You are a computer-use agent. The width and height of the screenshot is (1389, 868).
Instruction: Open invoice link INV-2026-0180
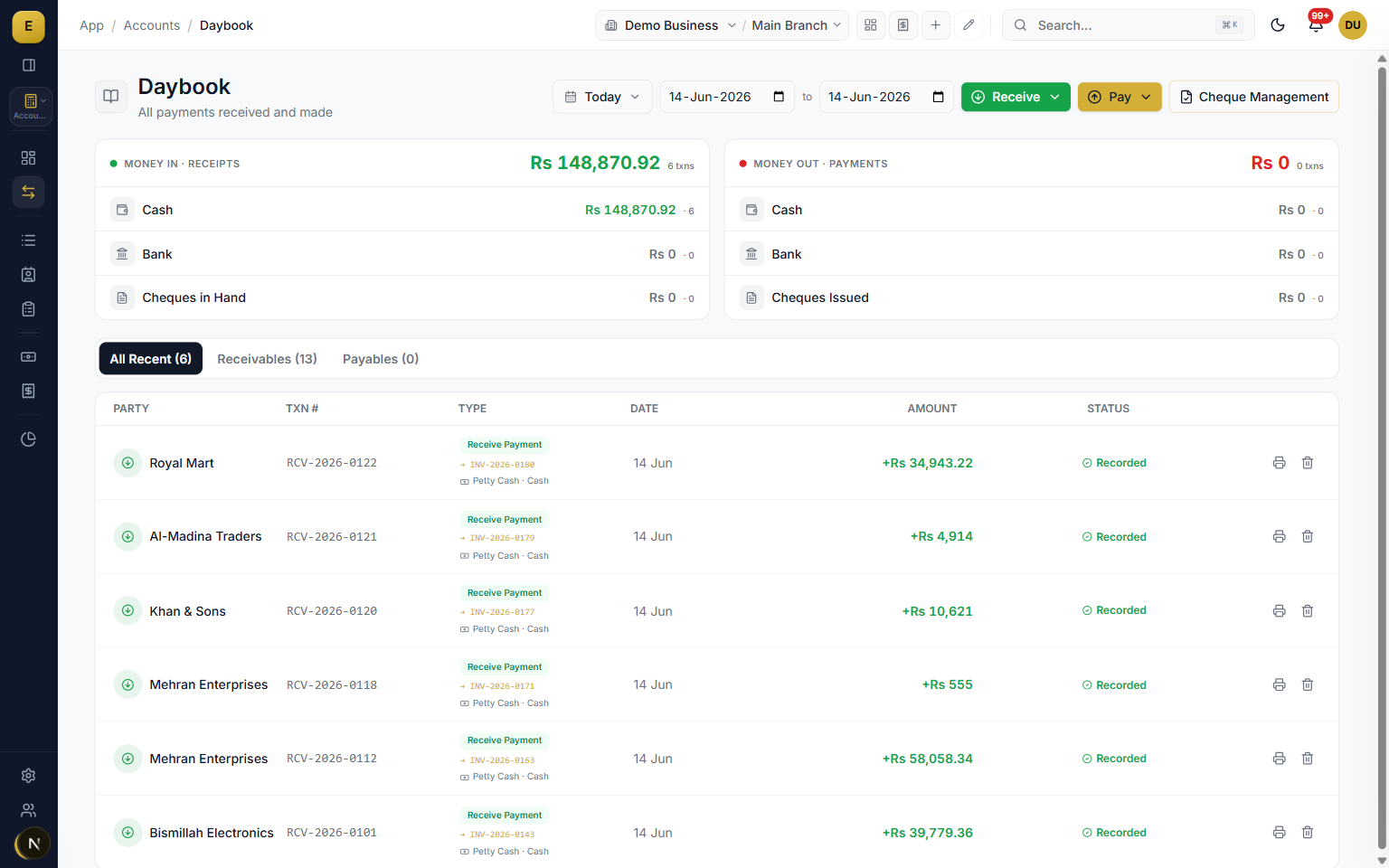(x=502, y=465)
